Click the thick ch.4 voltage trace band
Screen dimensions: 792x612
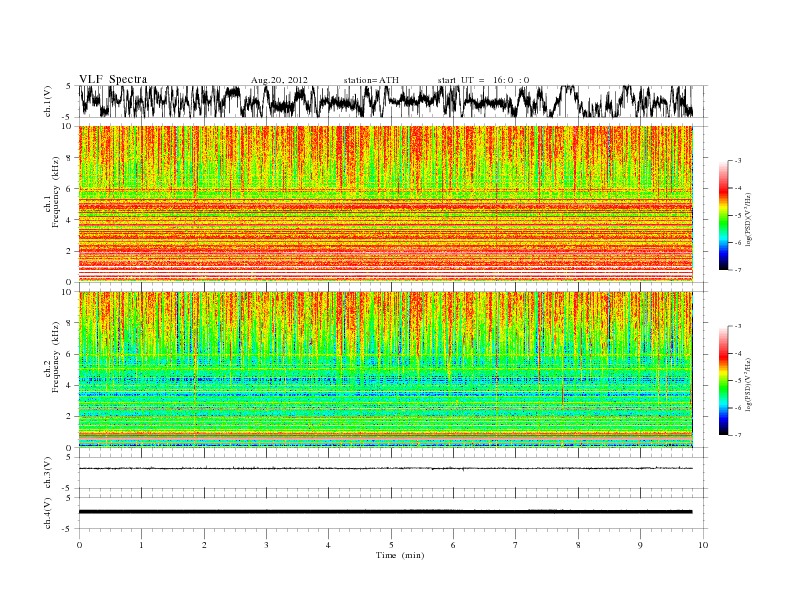pos(386,512)
